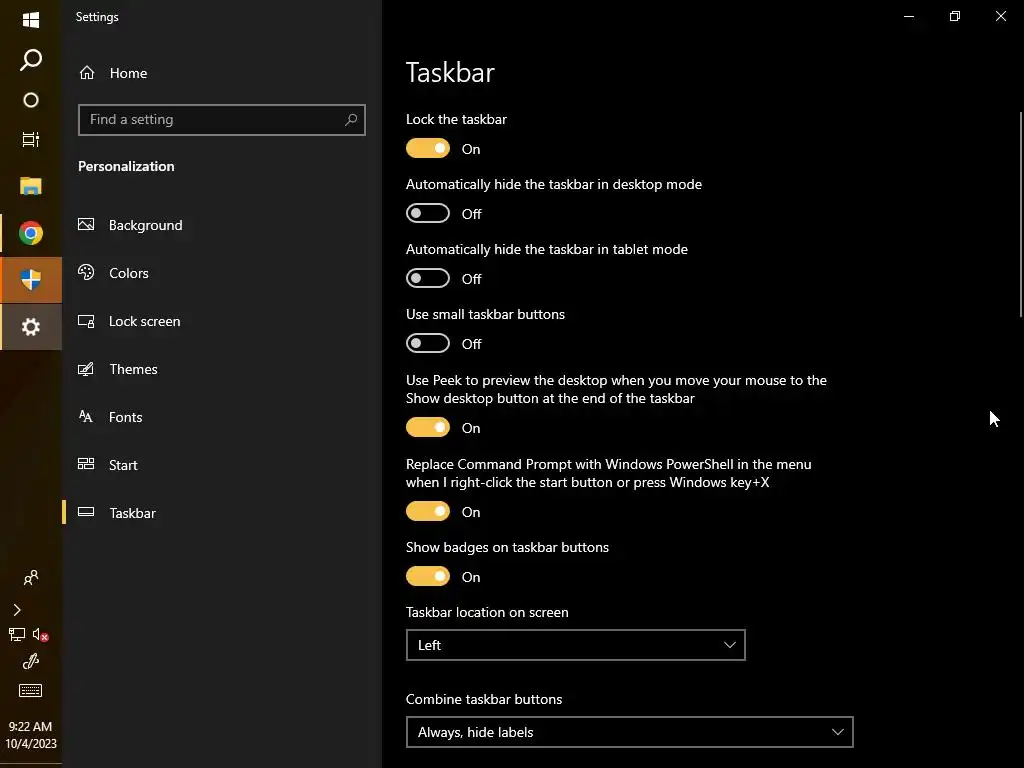The height and width of the screenshot is (768, 1024).
Task: Click the Windows Security shield icon
Action: (x=31, y=280)
